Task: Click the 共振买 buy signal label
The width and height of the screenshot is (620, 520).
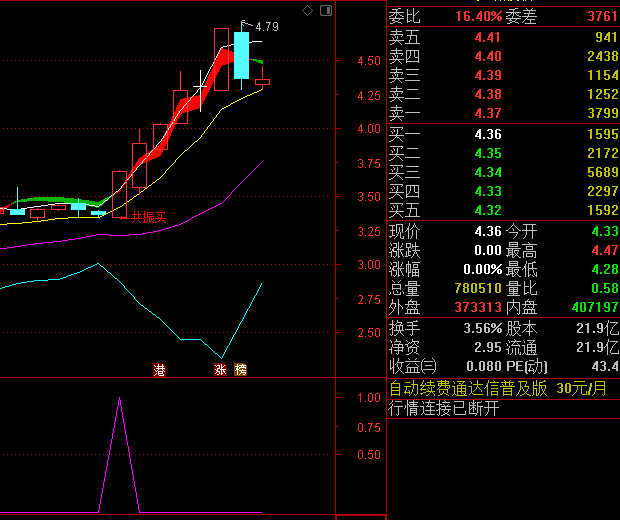Action: pyautogui.click(x=149, y=217)
